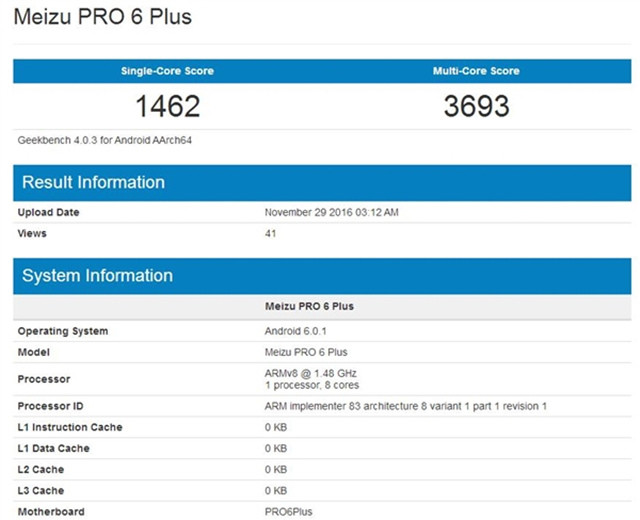Click the single-core score value 1462
The image size is (640, 520).
click(167, 106)
